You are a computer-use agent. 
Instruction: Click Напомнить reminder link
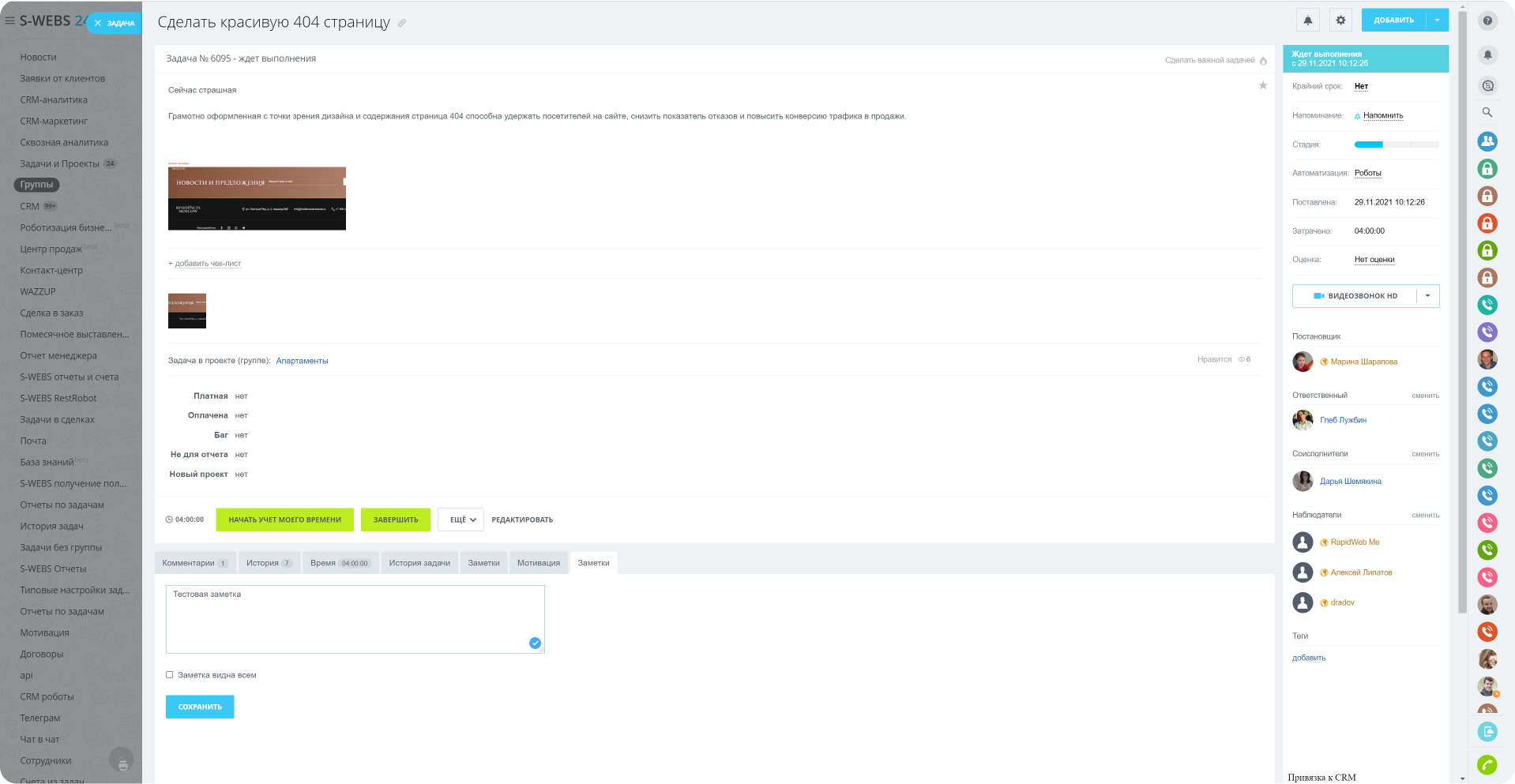pos(1383,115)
